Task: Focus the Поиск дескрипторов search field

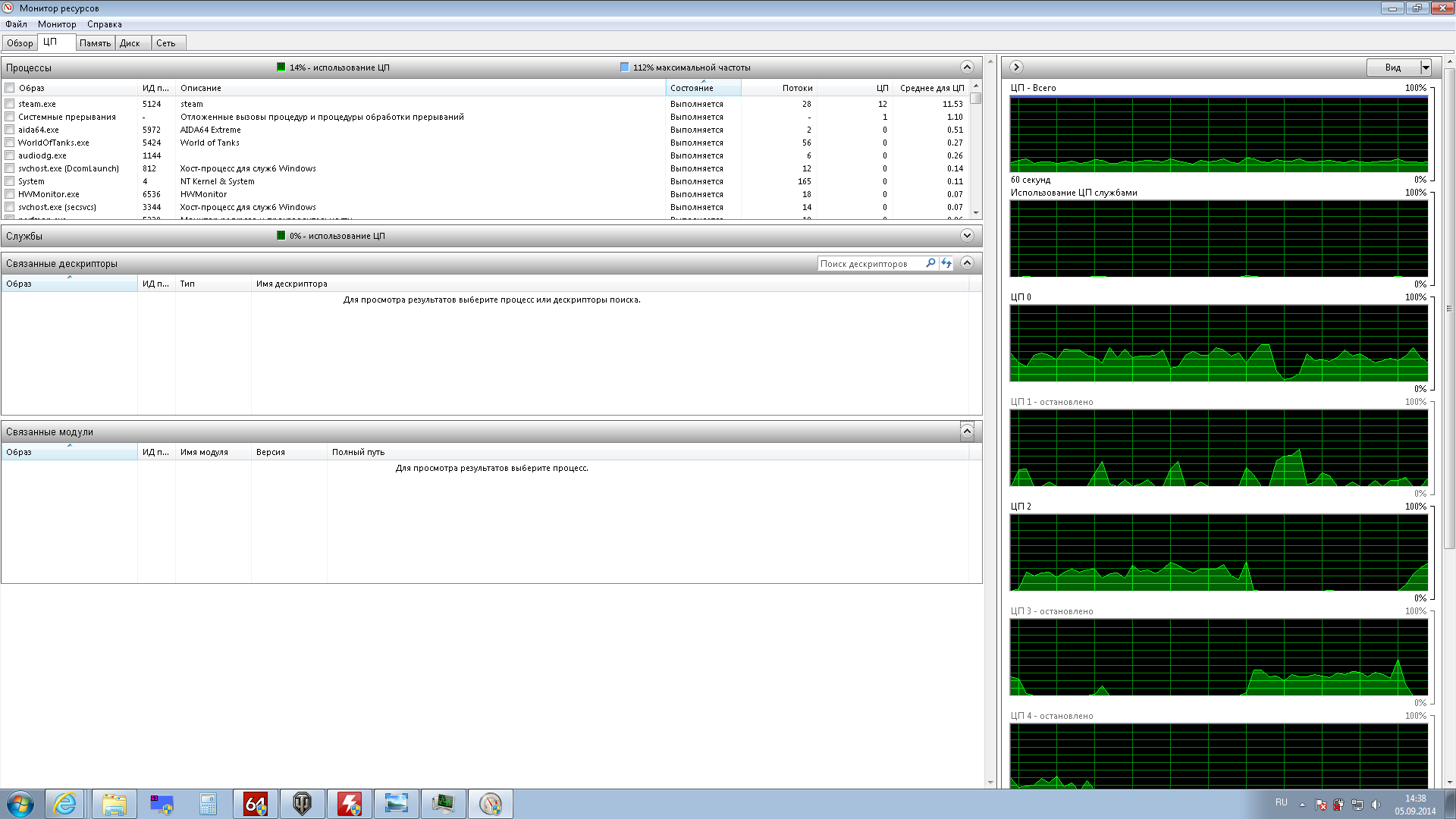Action: (870, 263)
